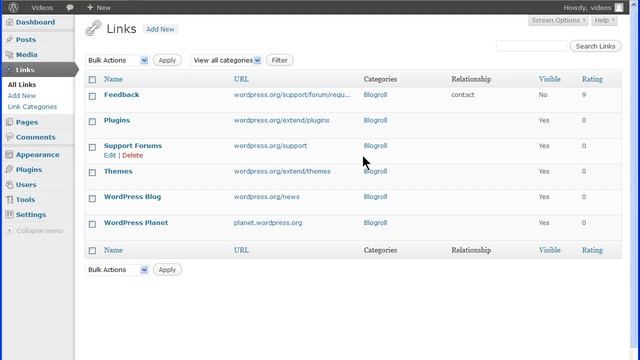640x360 pixels.
Task: Open the bottom Bulk Actions dropdown
Action: (117, 270)
